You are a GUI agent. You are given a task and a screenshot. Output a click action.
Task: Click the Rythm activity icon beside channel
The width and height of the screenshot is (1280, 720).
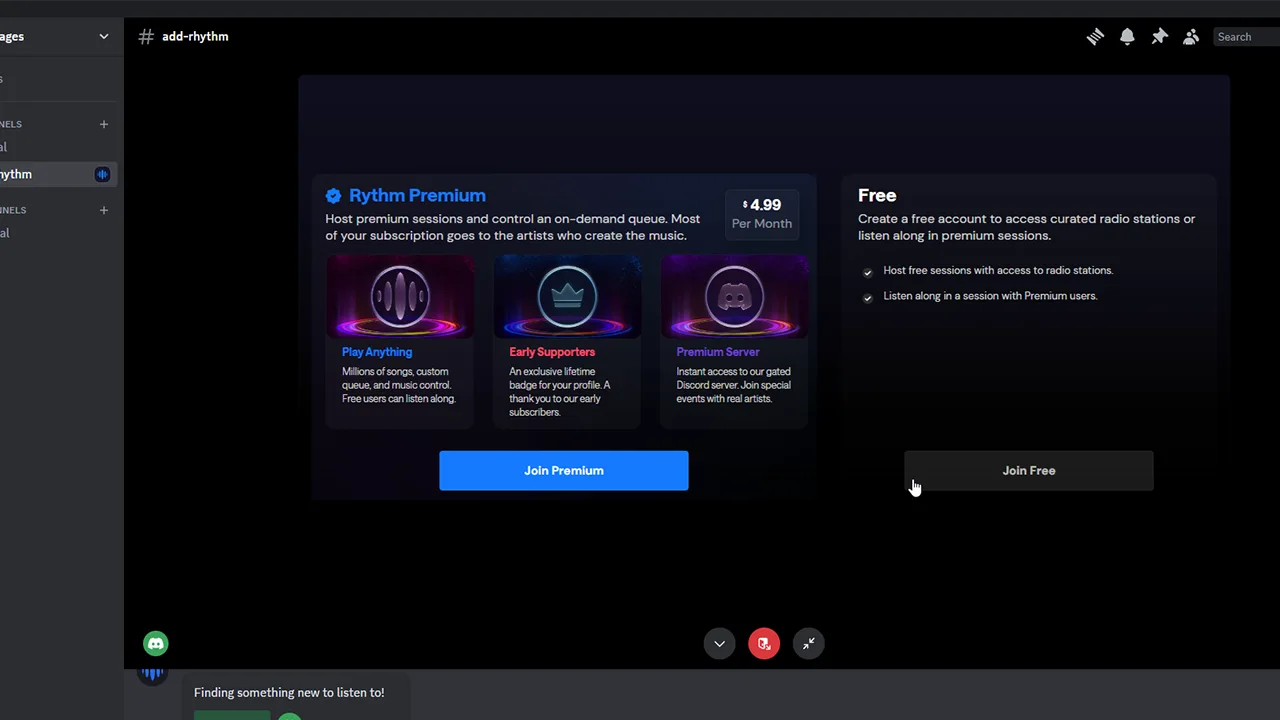pyautogui.click(x=102, y=174)
